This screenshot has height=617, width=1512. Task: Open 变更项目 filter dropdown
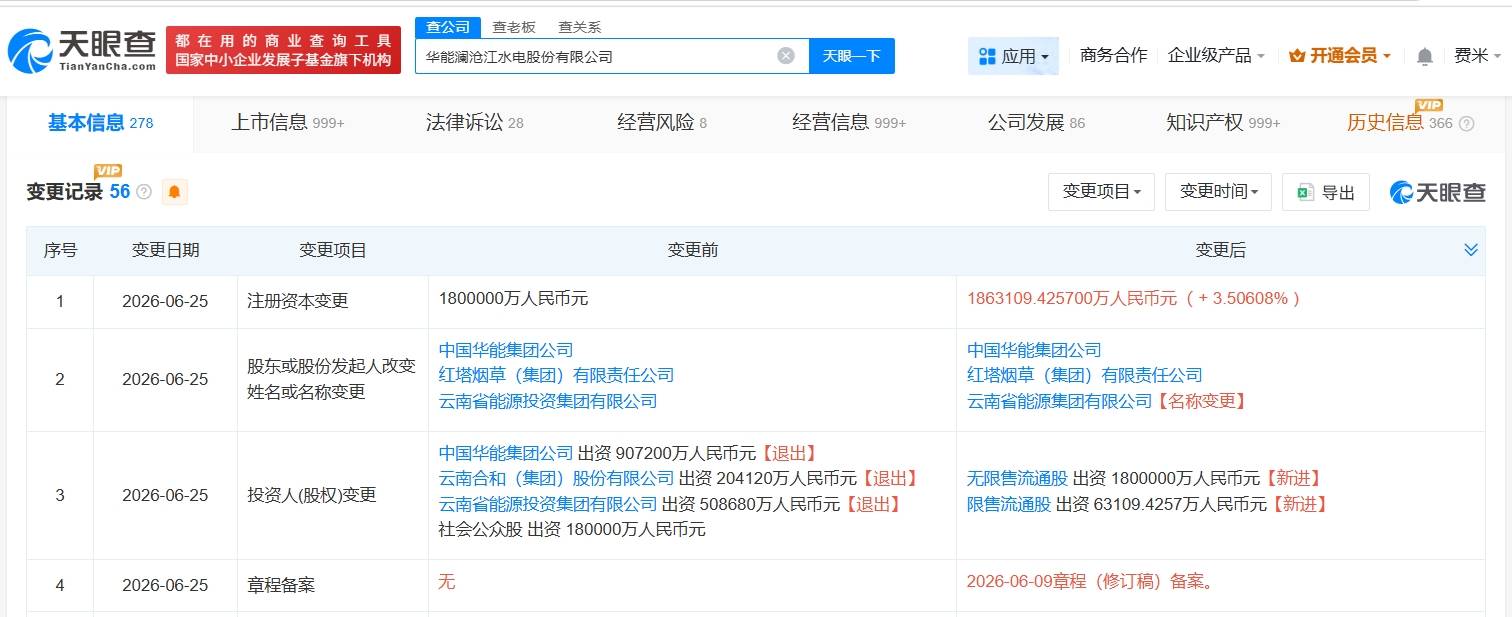(1101, 192)
